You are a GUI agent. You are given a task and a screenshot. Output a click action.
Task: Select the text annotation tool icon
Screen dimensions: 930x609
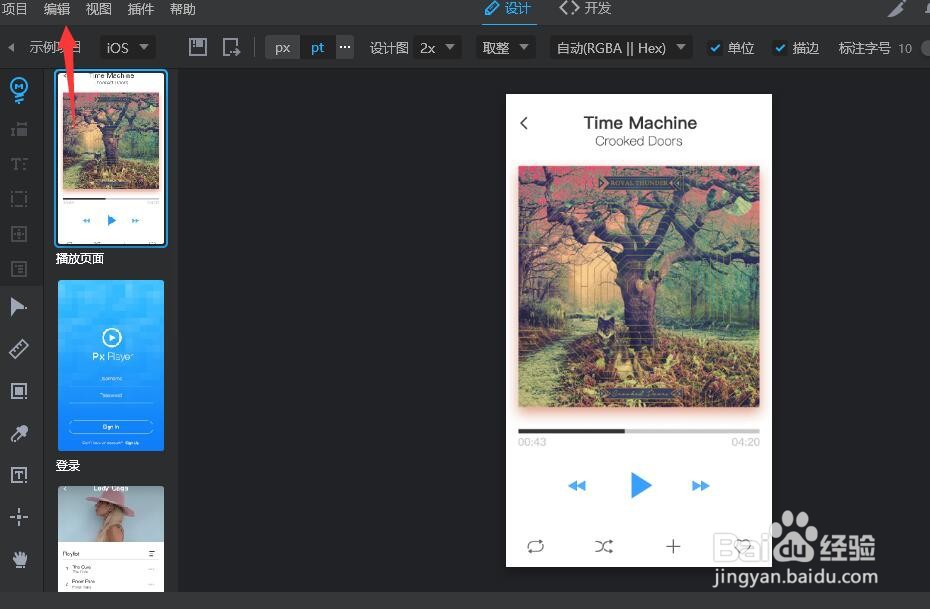(19, 164)
